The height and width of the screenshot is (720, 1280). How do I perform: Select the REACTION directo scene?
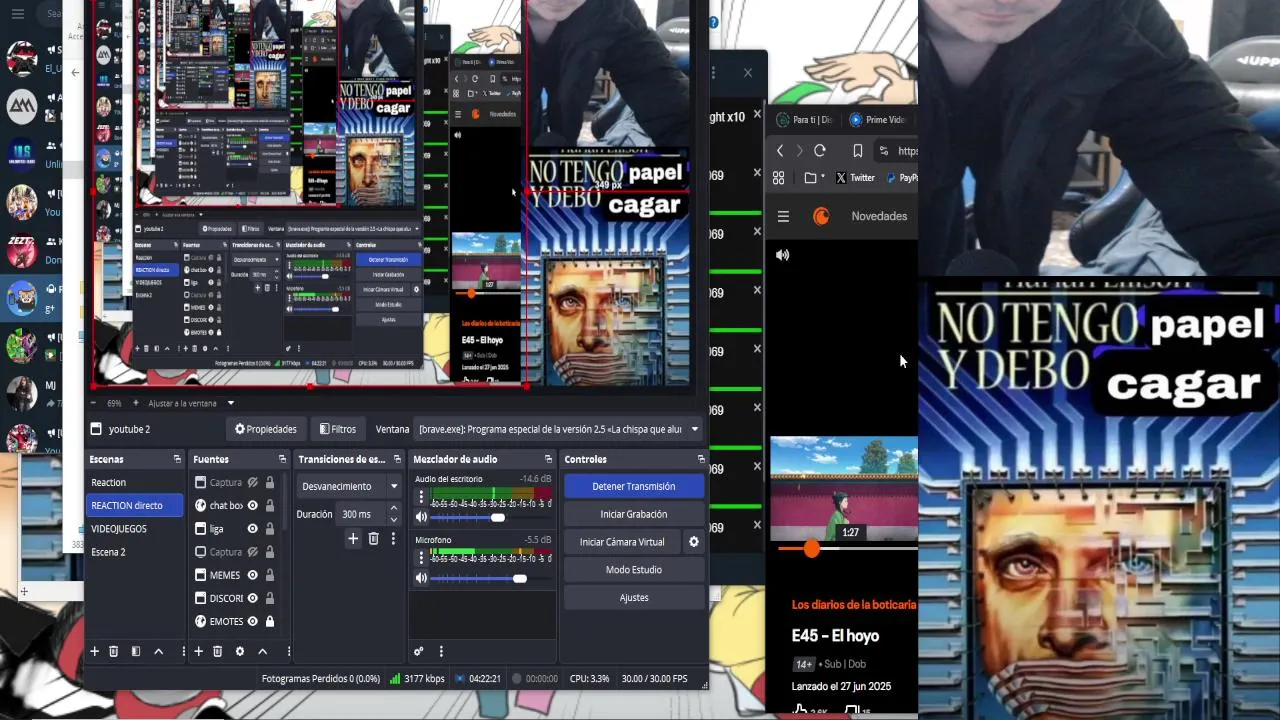[134, 505]
